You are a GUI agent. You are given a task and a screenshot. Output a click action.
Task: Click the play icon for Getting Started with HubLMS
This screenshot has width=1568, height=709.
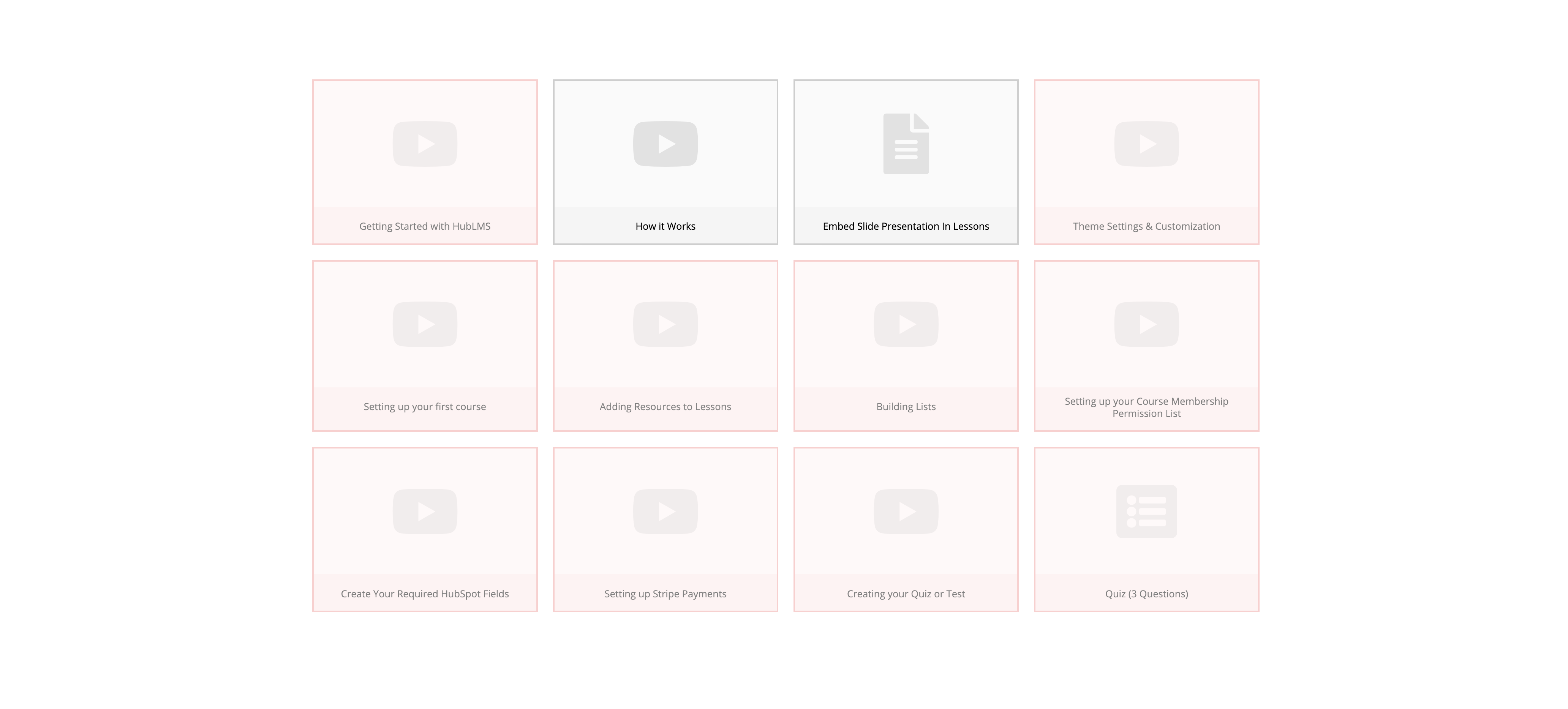click(x=425, y=144)
